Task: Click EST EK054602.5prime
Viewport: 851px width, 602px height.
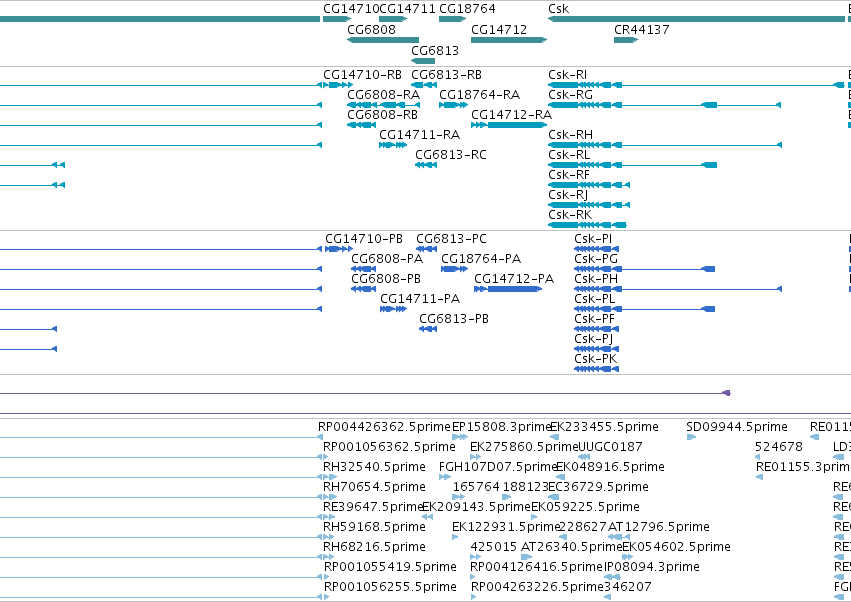Action: pos(627,557)
